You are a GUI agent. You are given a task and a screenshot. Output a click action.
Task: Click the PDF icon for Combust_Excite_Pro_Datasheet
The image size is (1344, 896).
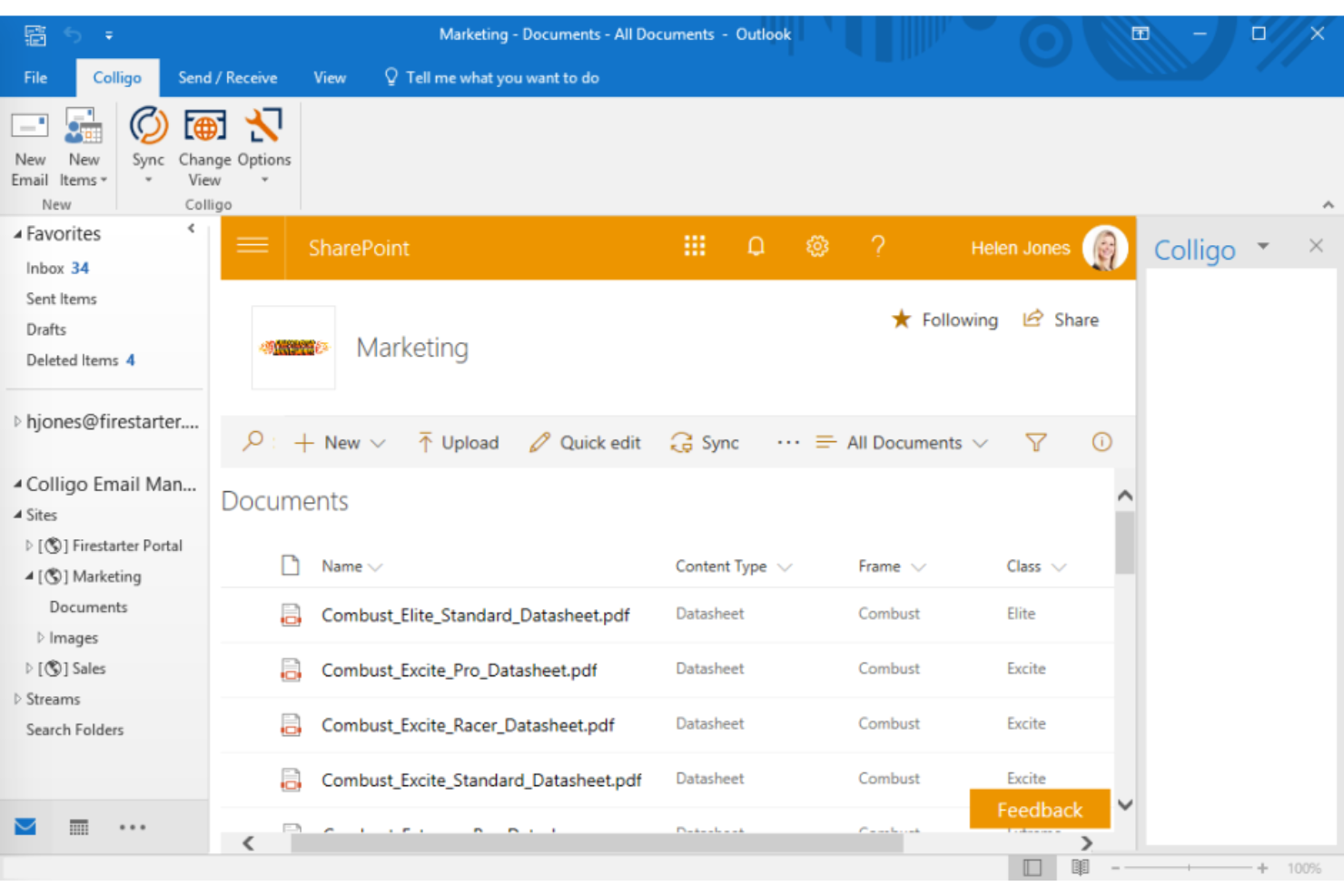[x=291, y=670]
